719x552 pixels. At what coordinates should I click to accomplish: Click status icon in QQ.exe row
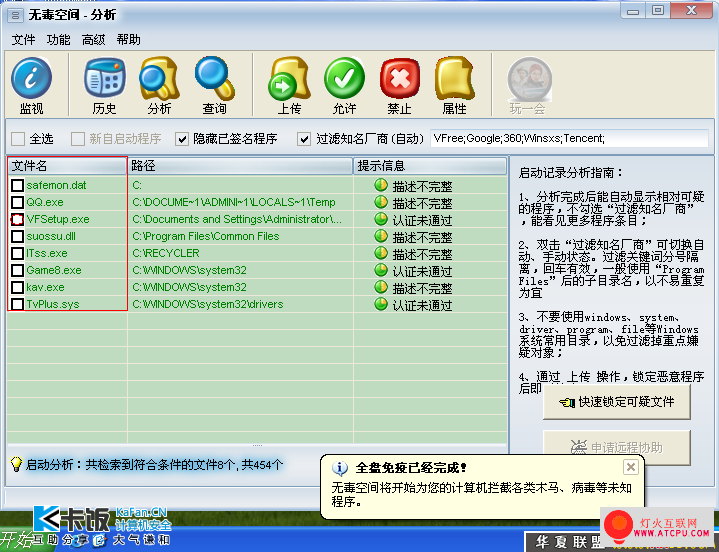pyautogui.click(x=381, y=202)
